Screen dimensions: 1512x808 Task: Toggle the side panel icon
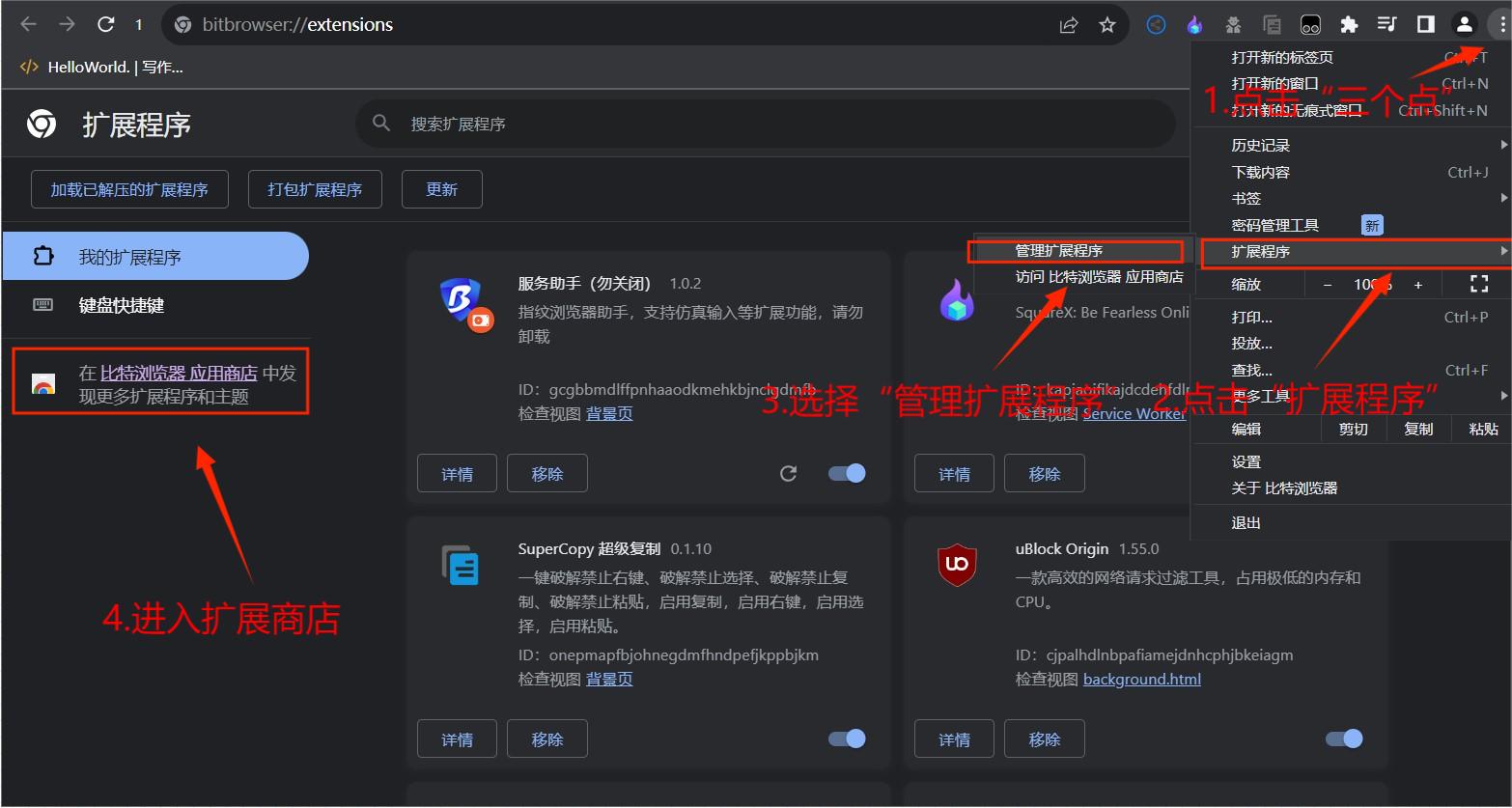click(1425, 25)
